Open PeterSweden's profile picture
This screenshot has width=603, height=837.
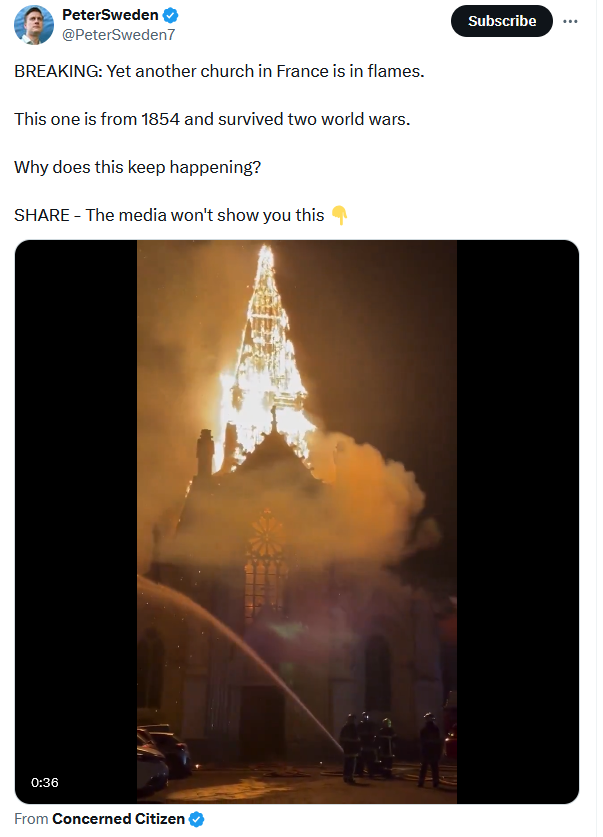pyautogui.click(x=34, y=25)
